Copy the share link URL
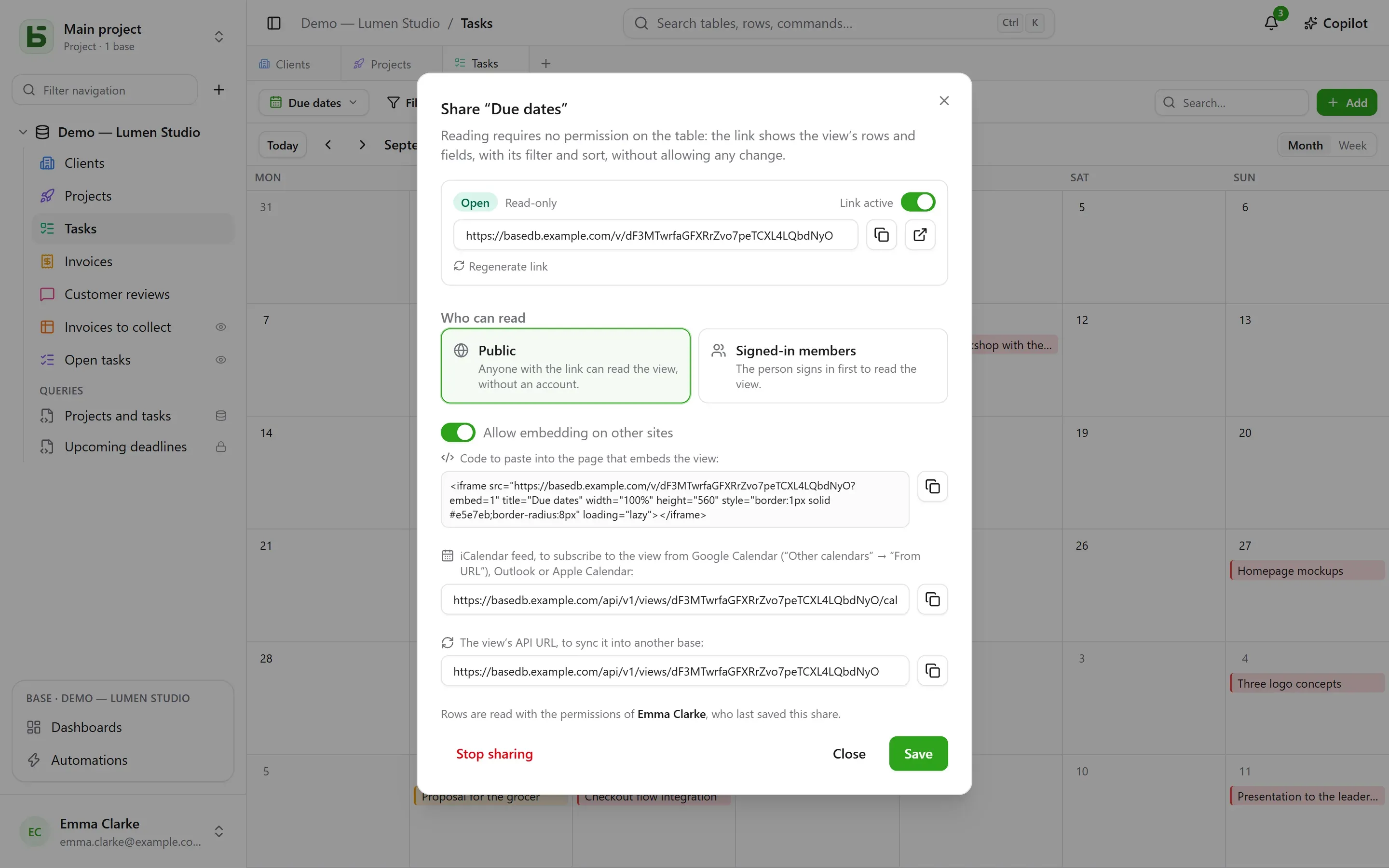Image resolution: width=1389 pixels, height=868 pixels. coord(881,235)
